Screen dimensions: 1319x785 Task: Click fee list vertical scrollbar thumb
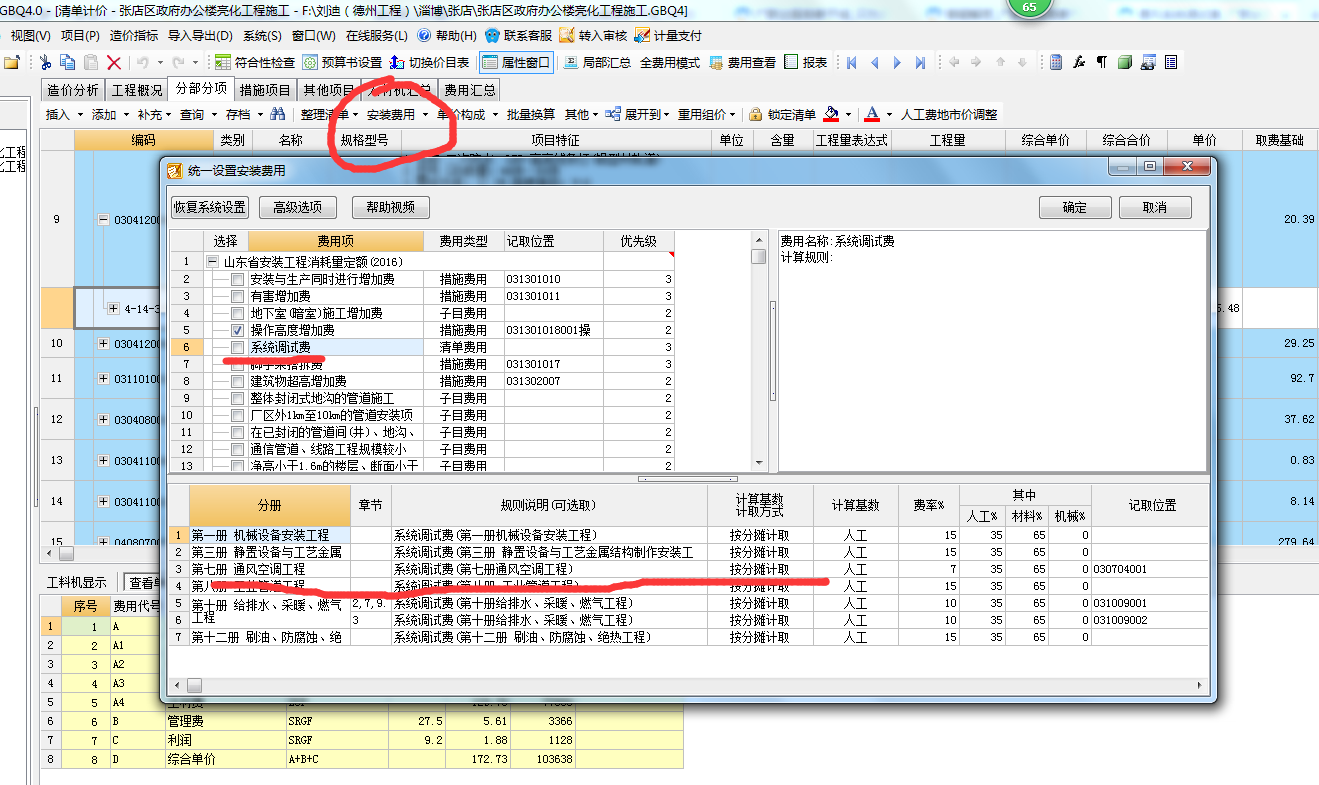(759, 256)
